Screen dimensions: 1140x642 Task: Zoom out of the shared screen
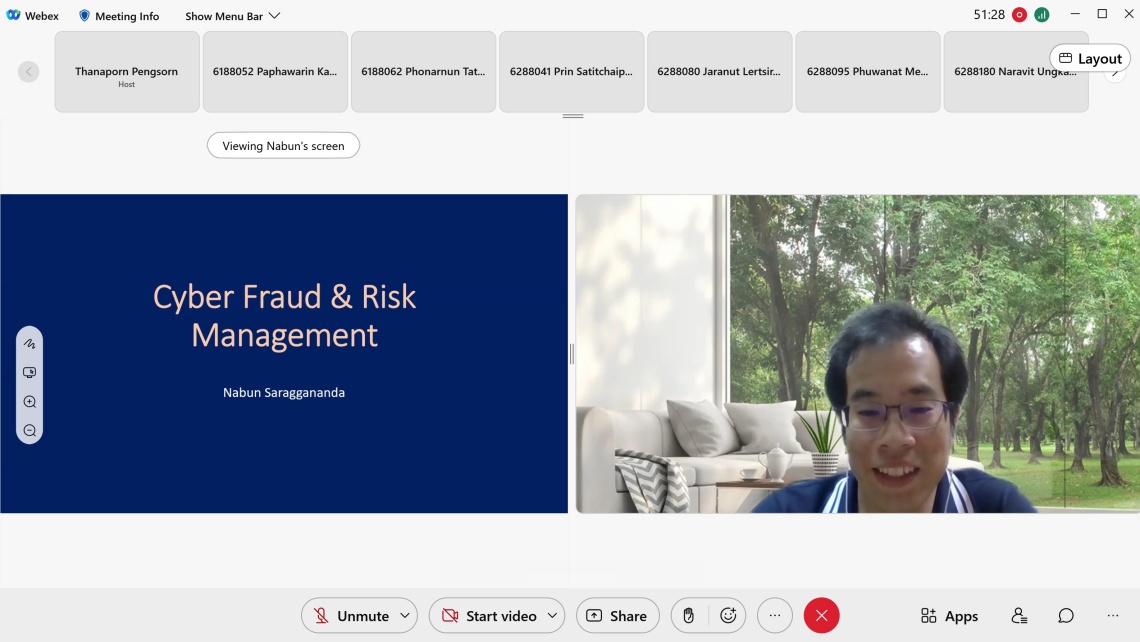(30, 431)
